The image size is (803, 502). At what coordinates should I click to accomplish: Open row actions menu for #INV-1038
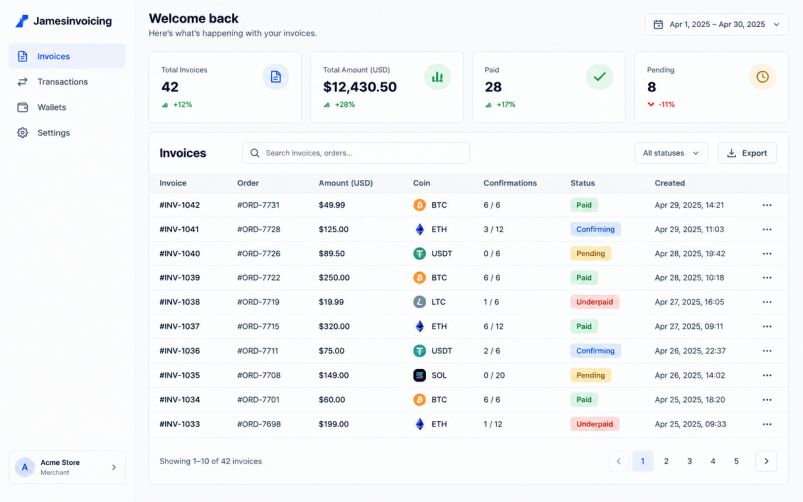767,302
